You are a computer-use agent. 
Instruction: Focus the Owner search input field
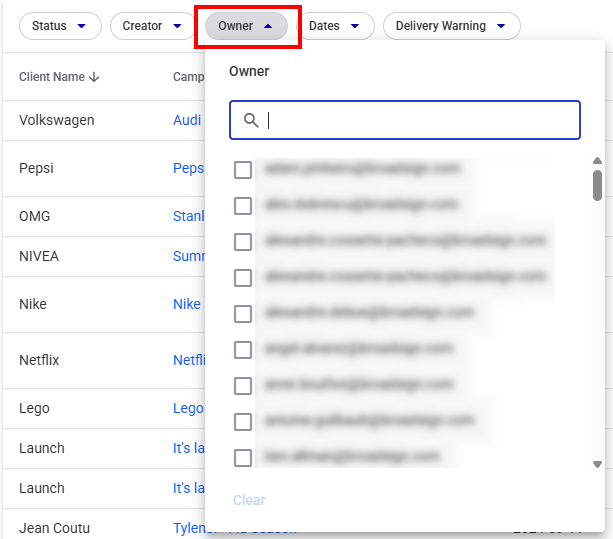420,120
